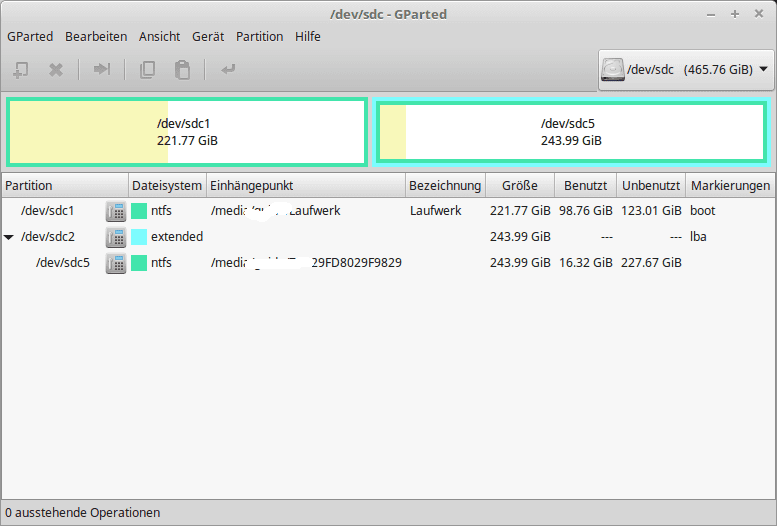Click the Delete partition X icon
This screenshot has height=526, width=777.
(x=56, y=70)
